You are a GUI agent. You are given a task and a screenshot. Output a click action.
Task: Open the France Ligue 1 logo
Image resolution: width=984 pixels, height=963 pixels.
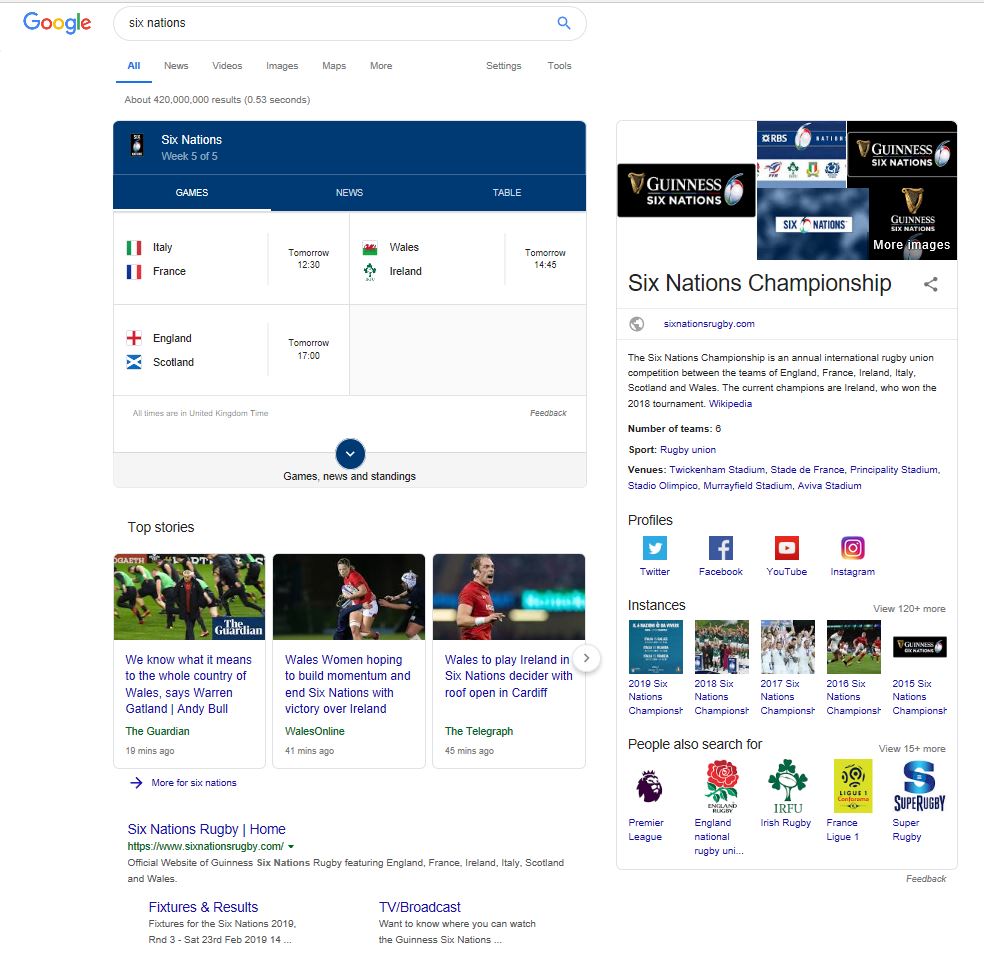(853, 786)
